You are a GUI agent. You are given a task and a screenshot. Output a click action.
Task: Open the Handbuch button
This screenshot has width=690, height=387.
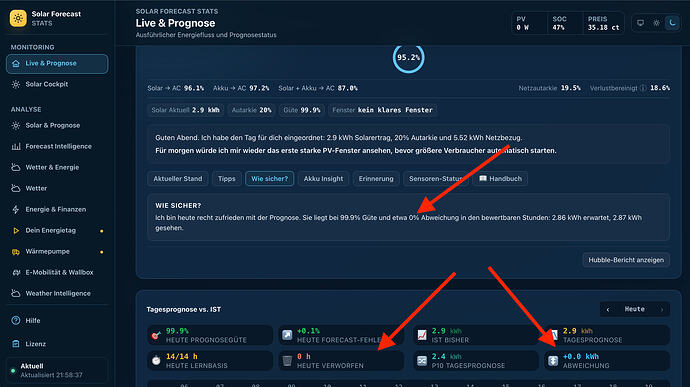click(x=500, y=179)
